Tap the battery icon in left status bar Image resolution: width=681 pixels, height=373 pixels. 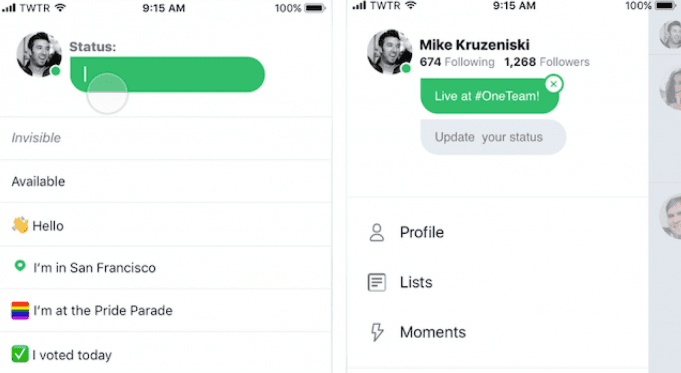[x=315, y=8]
